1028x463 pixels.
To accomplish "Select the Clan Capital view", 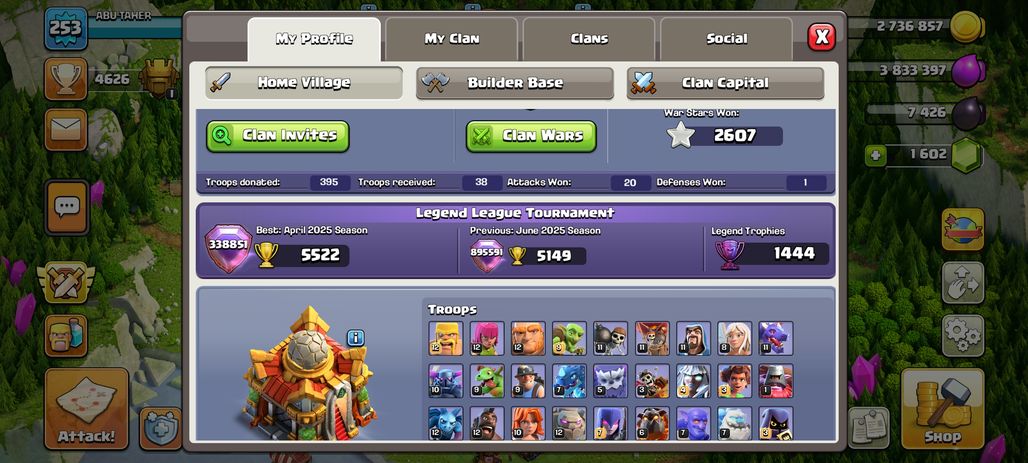I will click(x=725, y=83).
